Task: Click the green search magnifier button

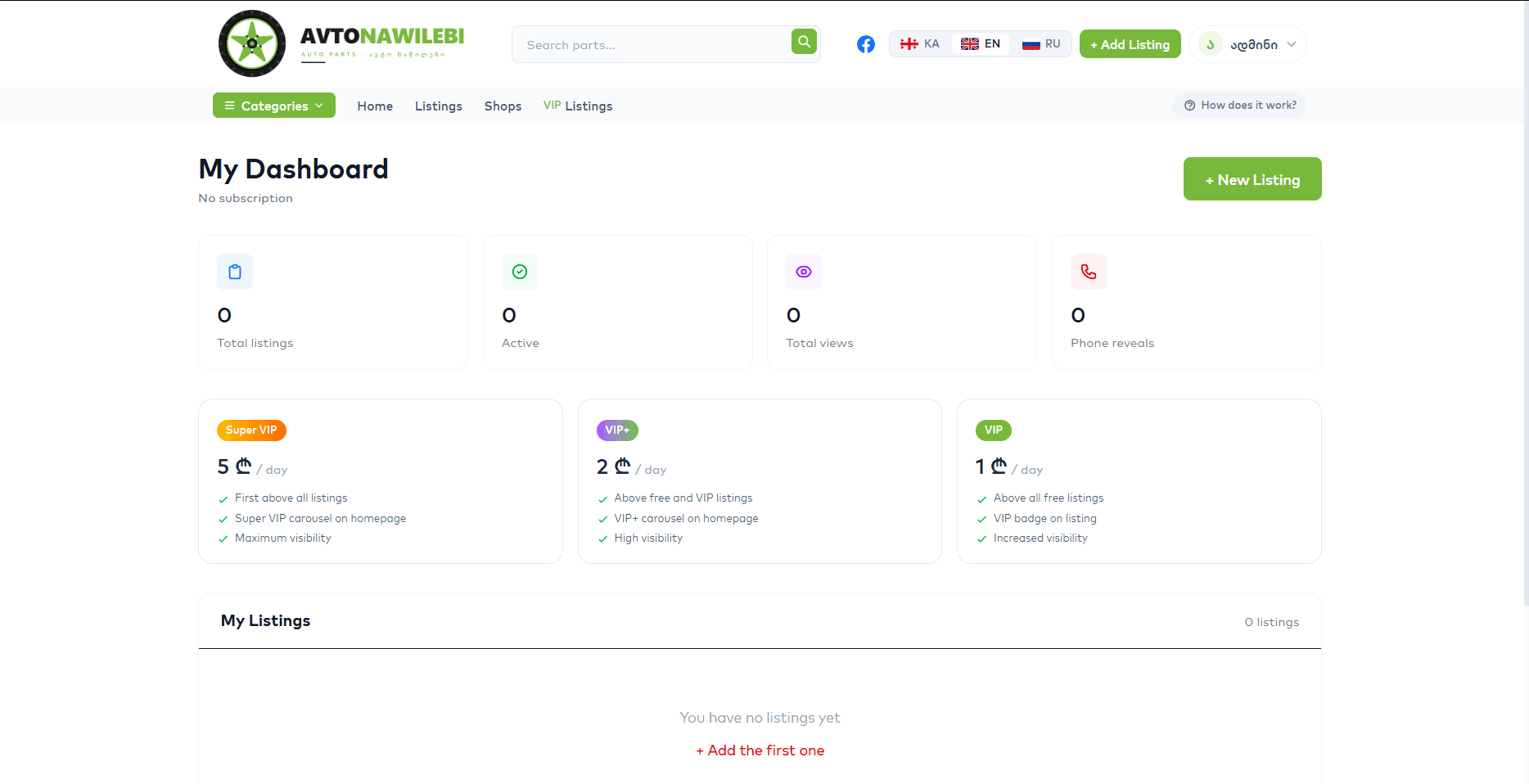Action: 804,42
